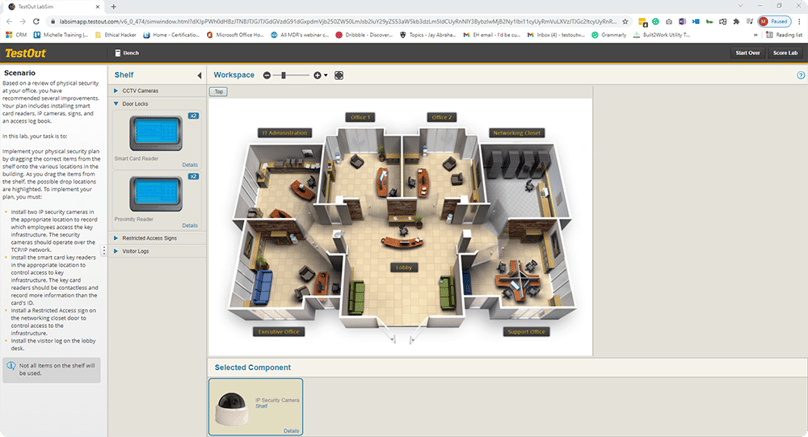Click the info icon beside shelf note
The height and width of the screenshot is (437, 808).
click(11, 366)
